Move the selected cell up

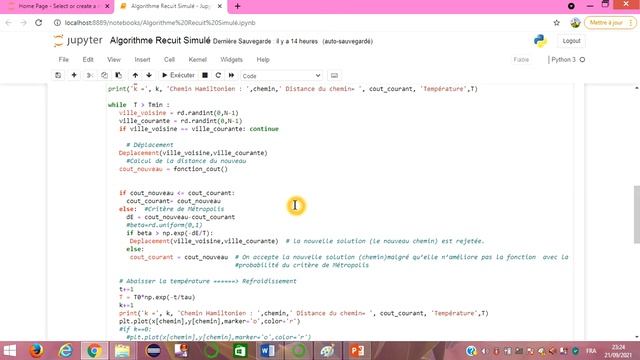(x=135, y=76)
